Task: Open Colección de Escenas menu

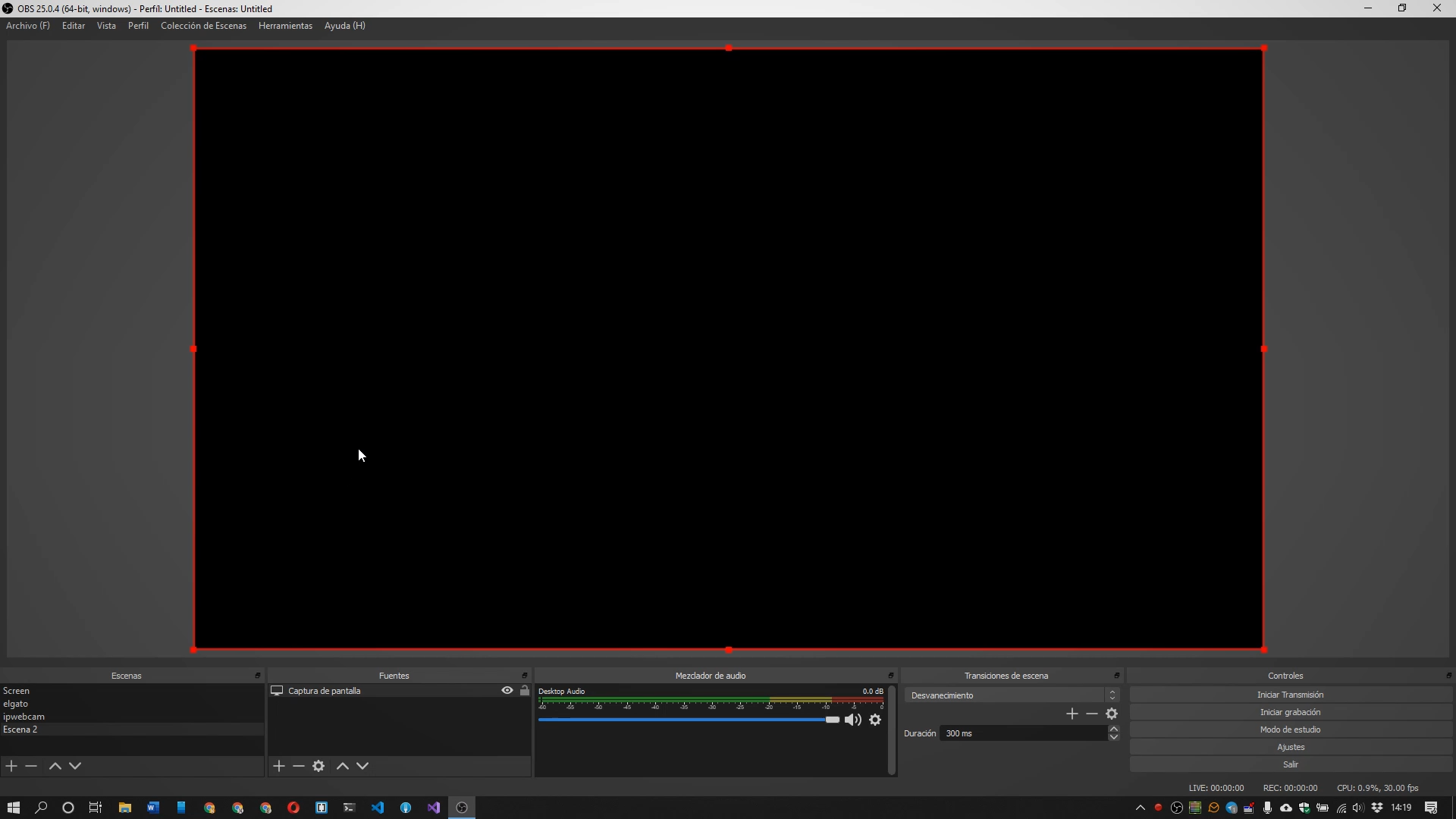Action: [203, 26]
